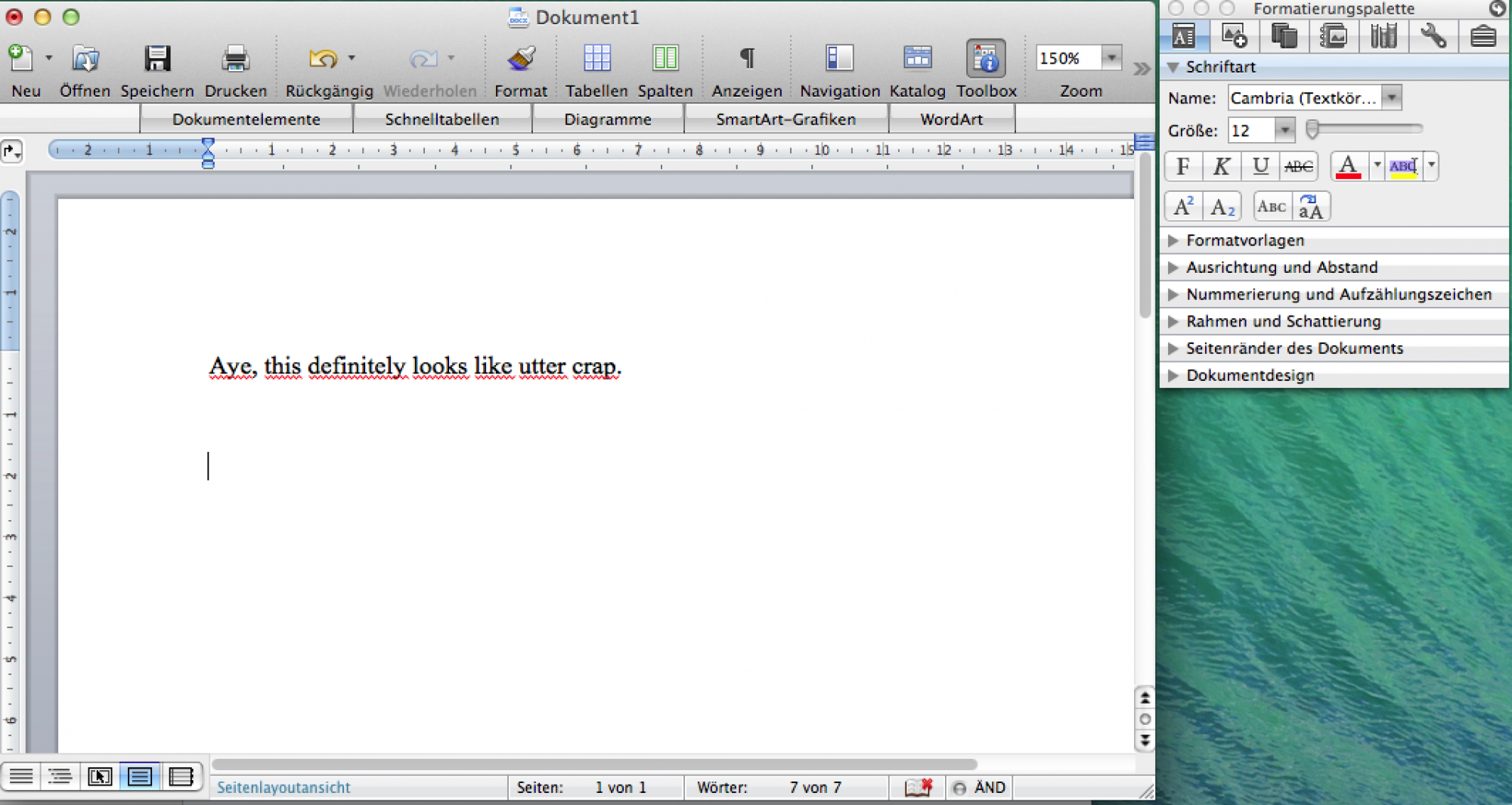This screenshot has width=1512, height=805.
Task: Switch to the Schnelltabellen tab
Action: (x=442, y=119)
